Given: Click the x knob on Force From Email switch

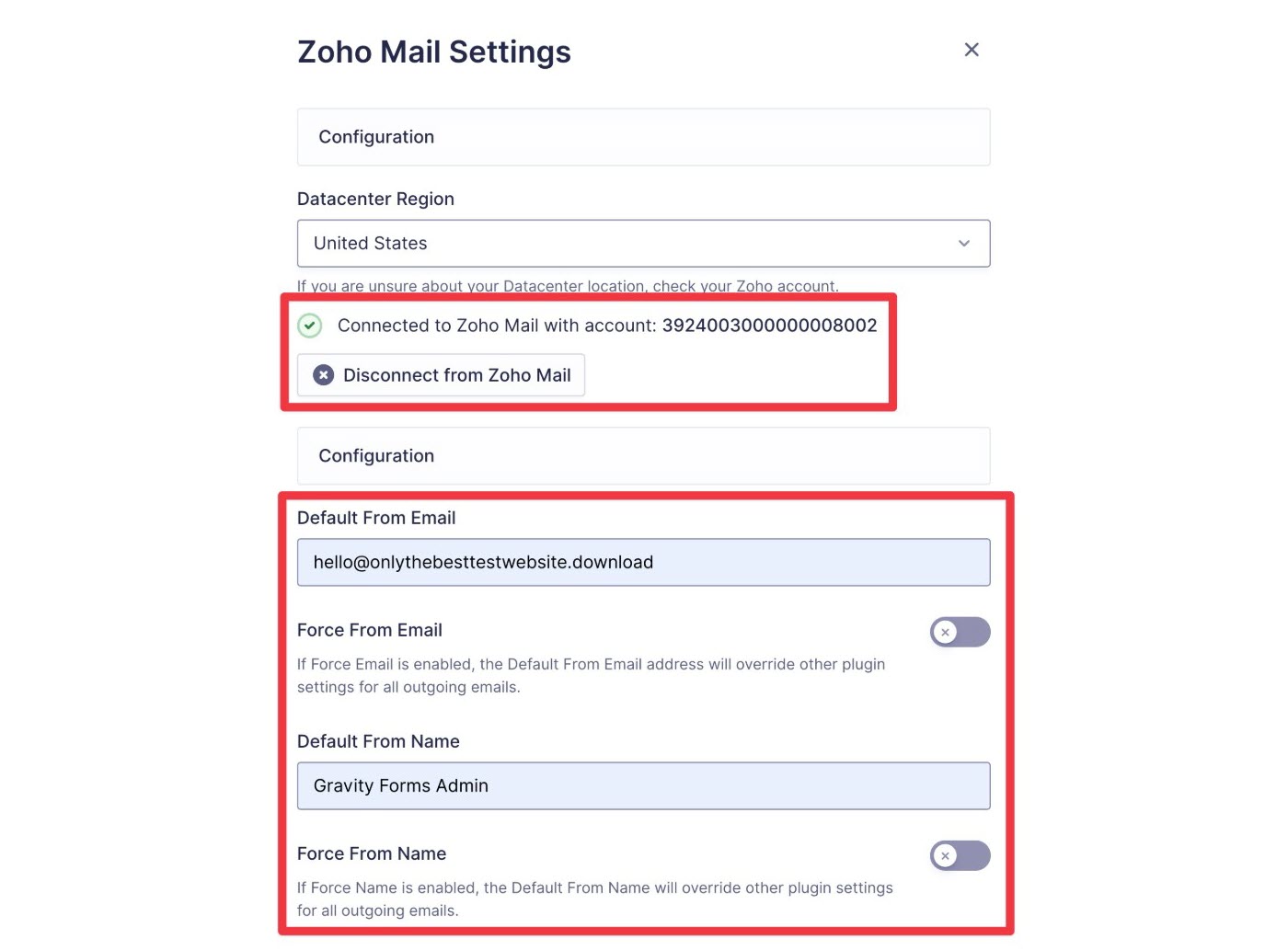Looking at the screenshot, I should pos(945,632).
